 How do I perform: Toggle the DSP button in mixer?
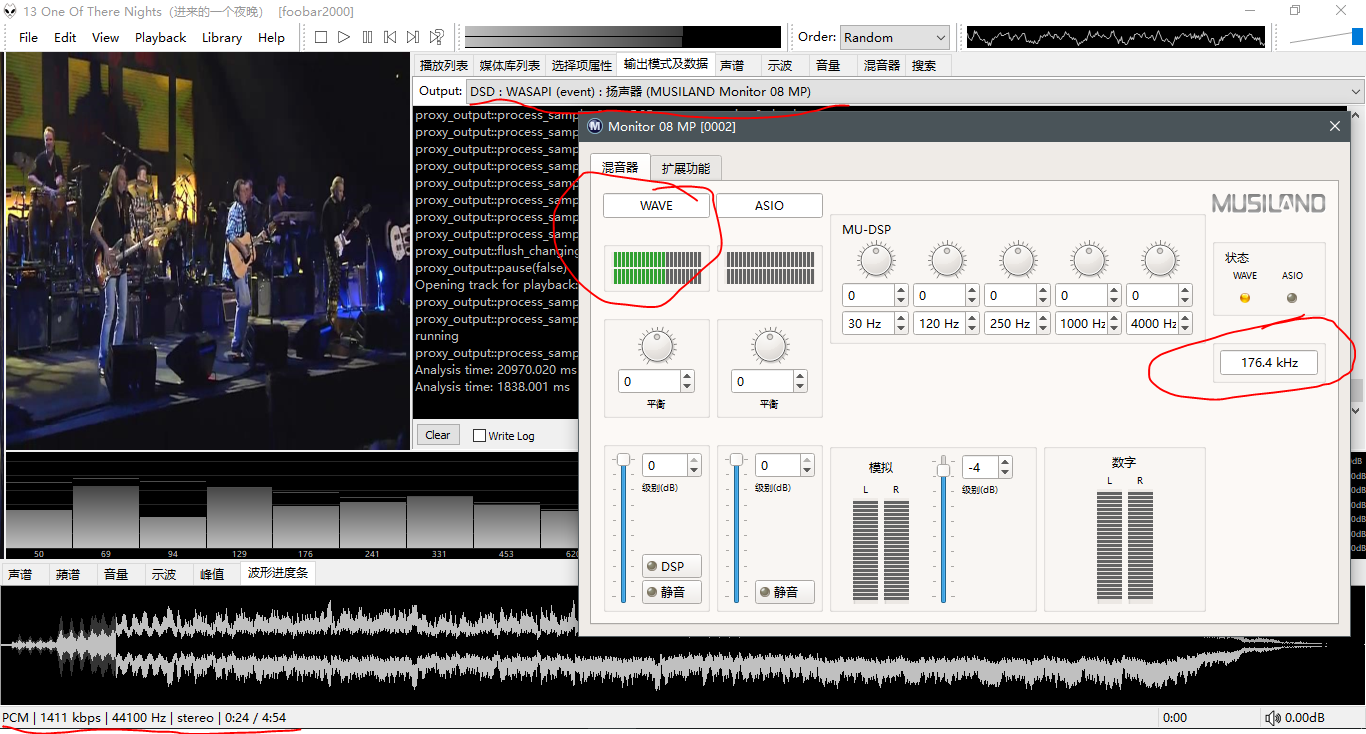[x=671, y=566]
